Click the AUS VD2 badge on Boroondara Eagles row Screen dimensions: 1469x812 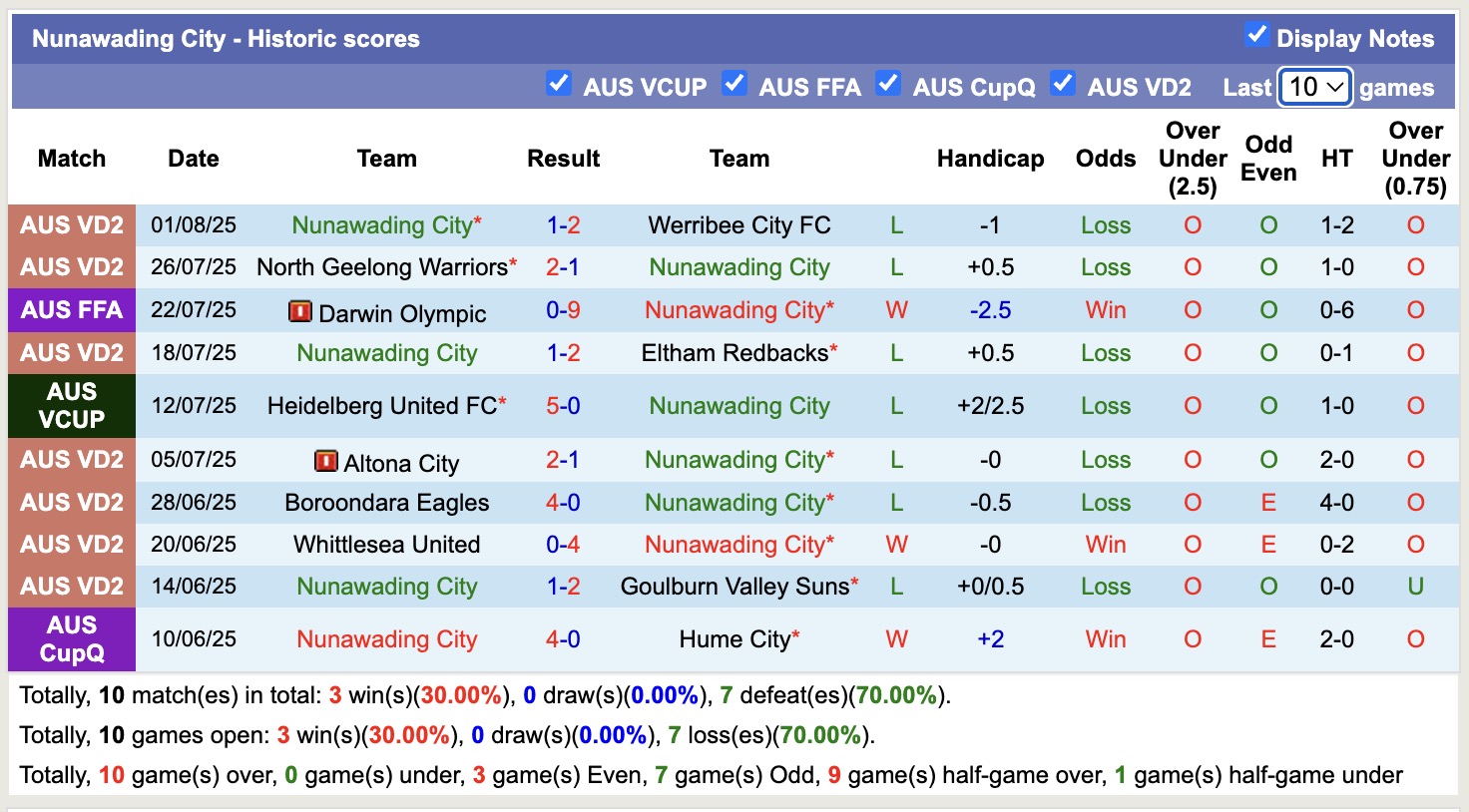[x=71, y=503]
